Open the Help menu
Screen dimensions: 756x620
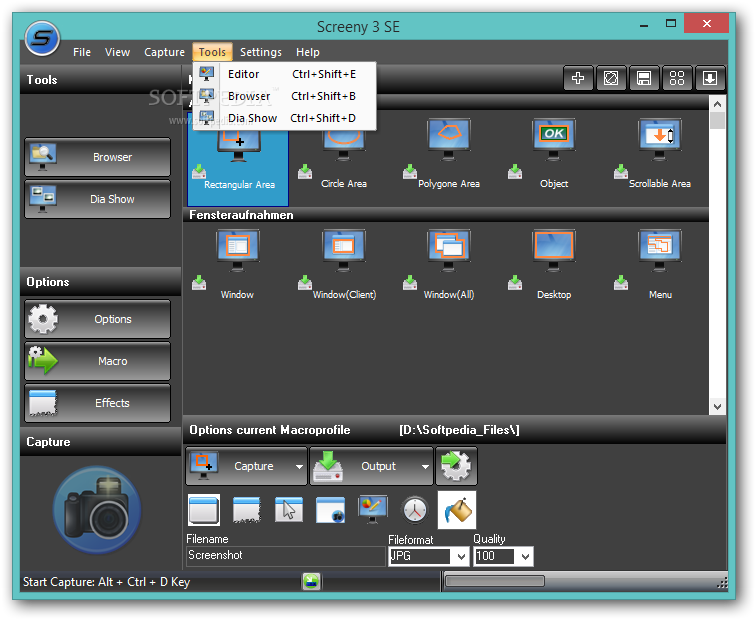(x=308, y=52)
